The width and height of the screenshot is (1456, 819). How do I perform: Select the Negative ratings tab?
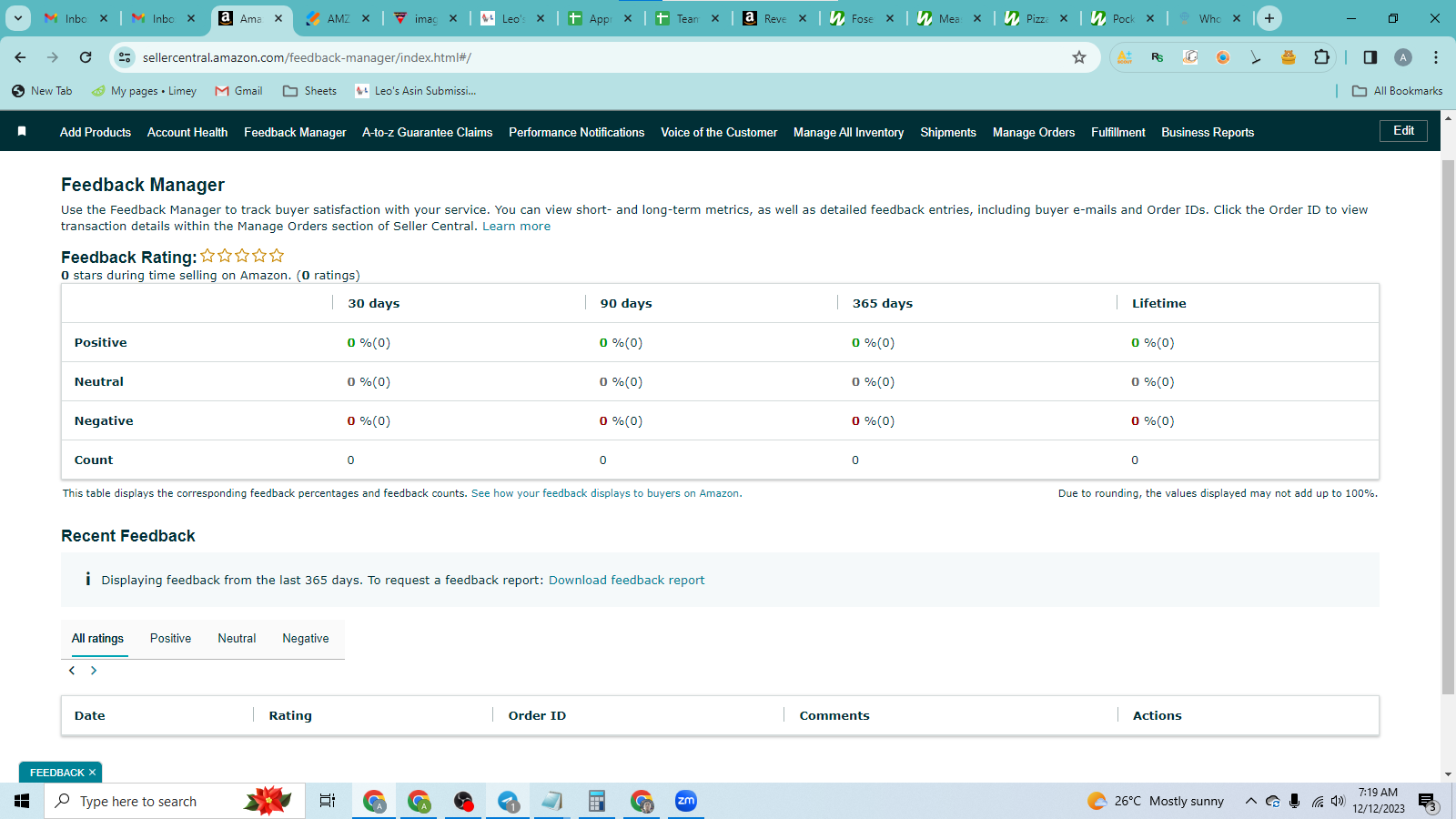[x=306, y=639]
